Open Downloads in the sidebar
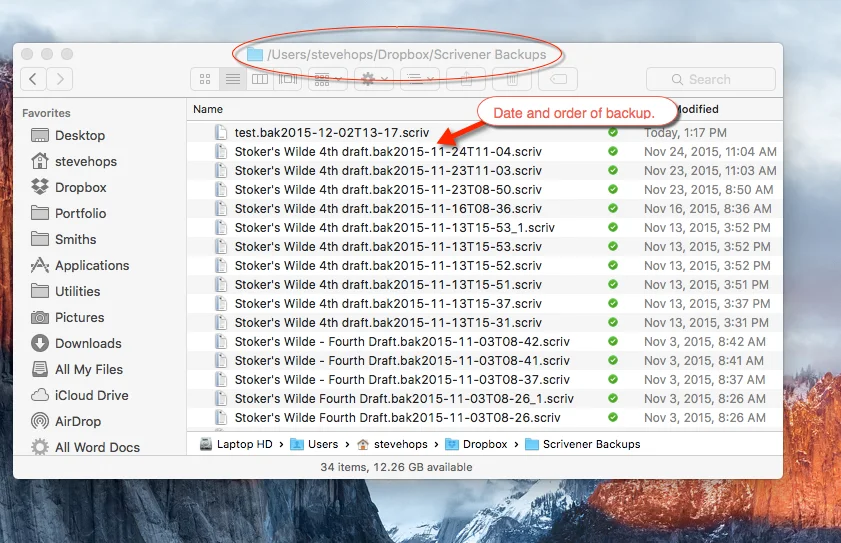 76,343
